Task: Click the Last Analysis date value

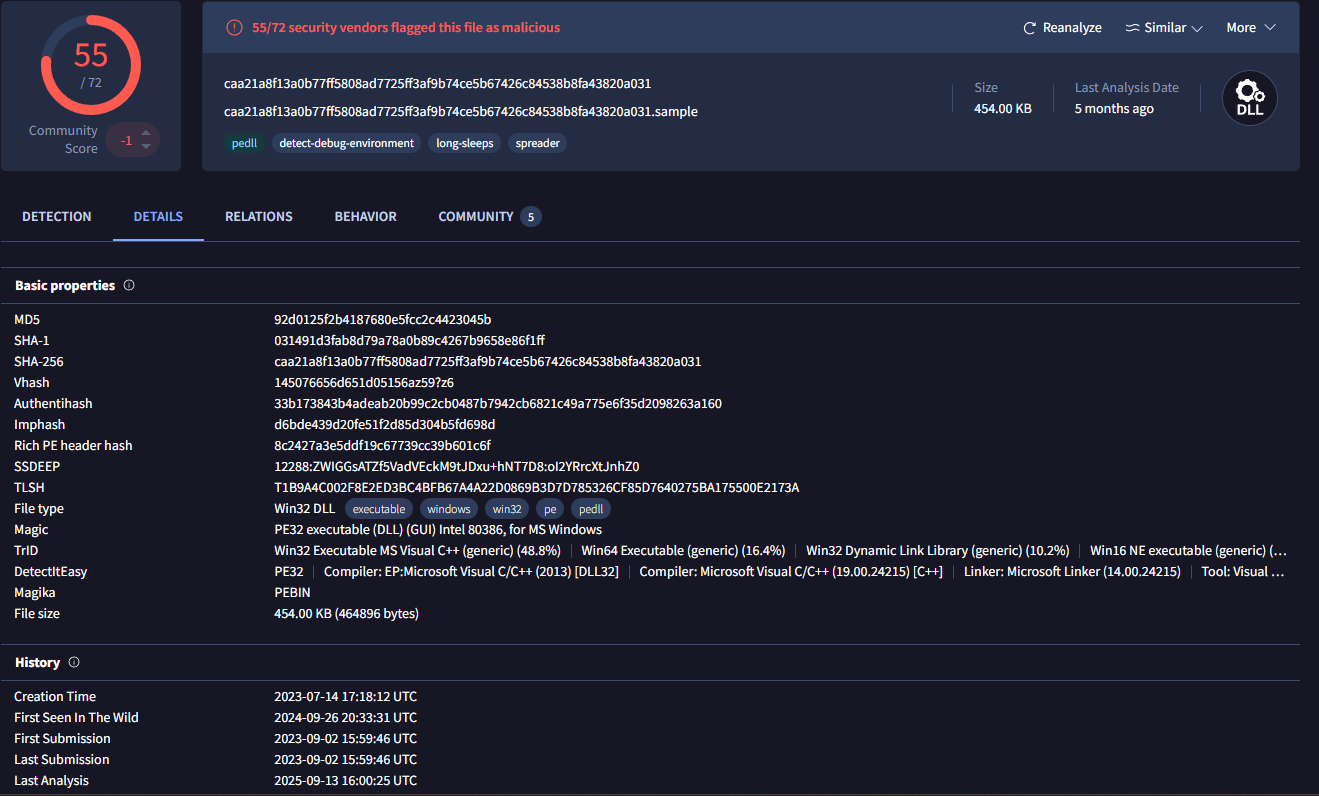Action: [345, 781]
